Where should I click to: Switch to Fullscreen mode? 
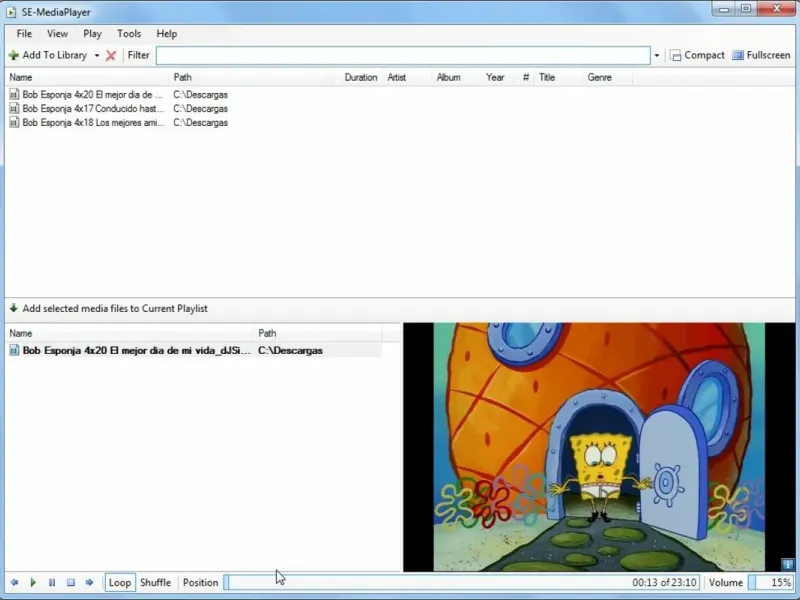tap(762, 55)
